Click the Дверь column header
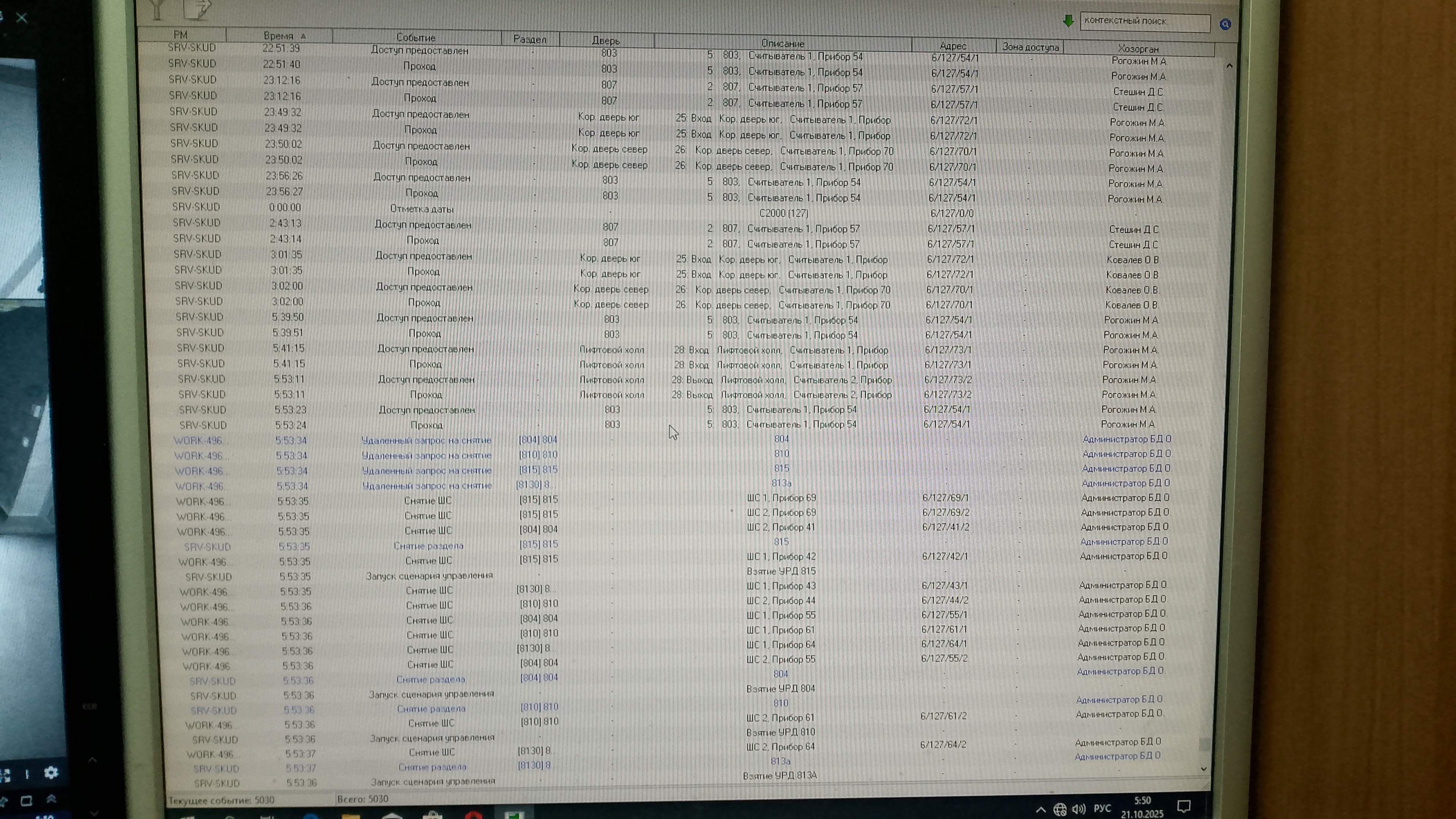Viewport: 1456px width, 819px height. pos(606,41)
